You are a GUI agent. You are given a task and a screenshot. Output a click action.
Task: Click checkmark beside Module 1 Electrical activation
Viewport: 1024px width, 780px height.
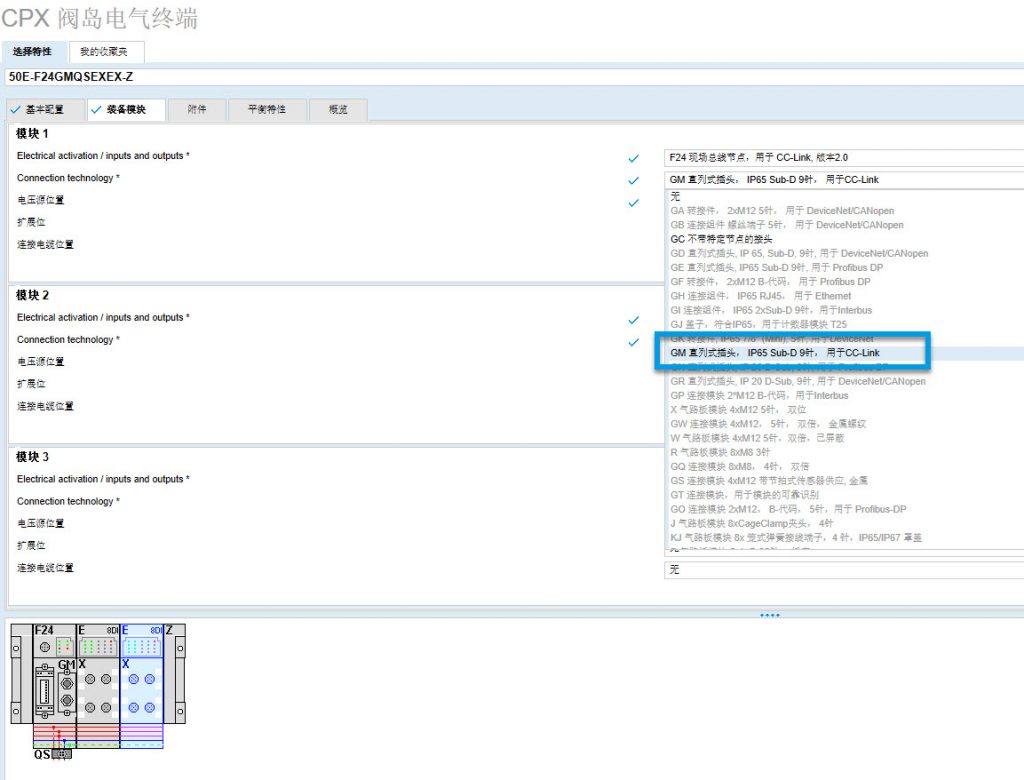(x=633, y=158)
